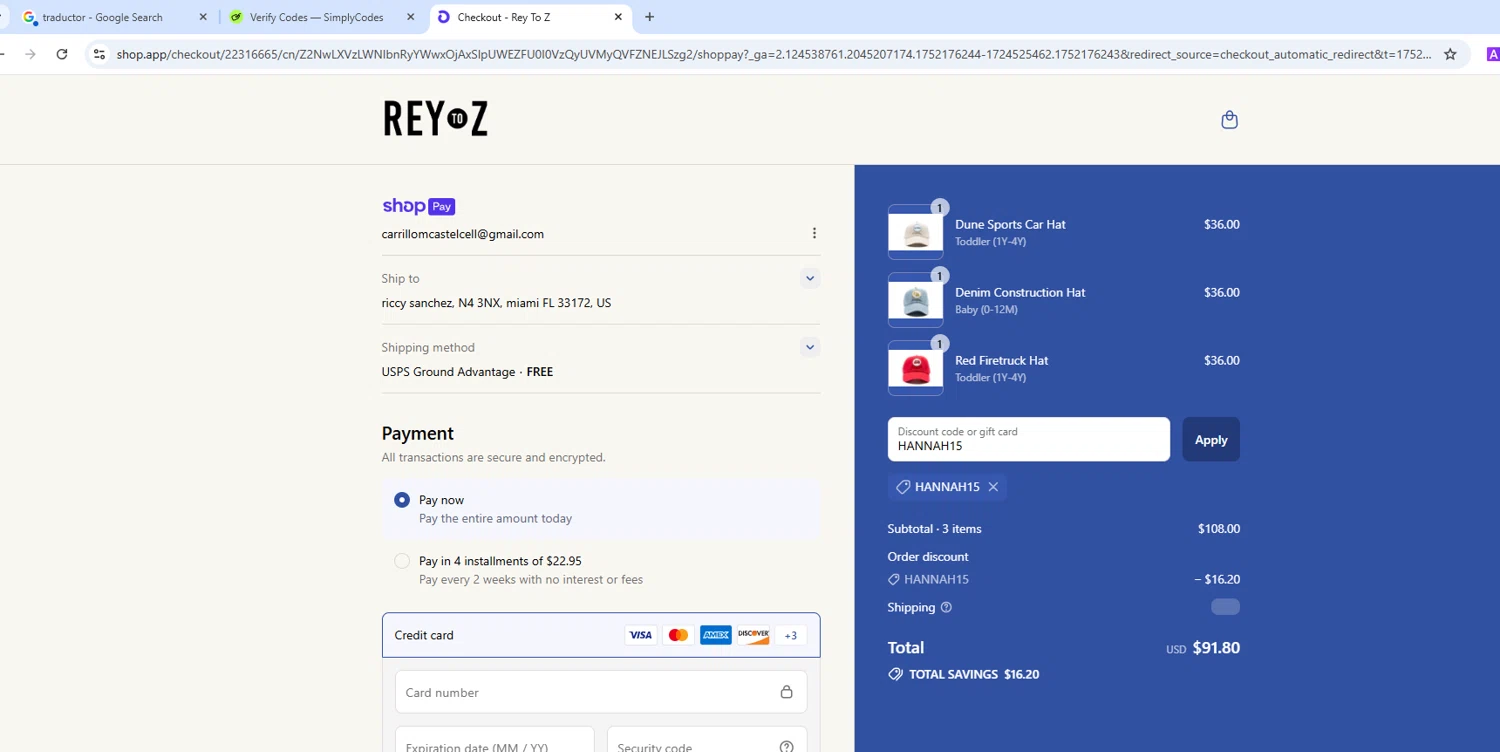Image resolution: width=1500 pixels, height=752 pixels.
Task: Open a new browser tab
Action: pyautogui.click(x=650, y=17)
